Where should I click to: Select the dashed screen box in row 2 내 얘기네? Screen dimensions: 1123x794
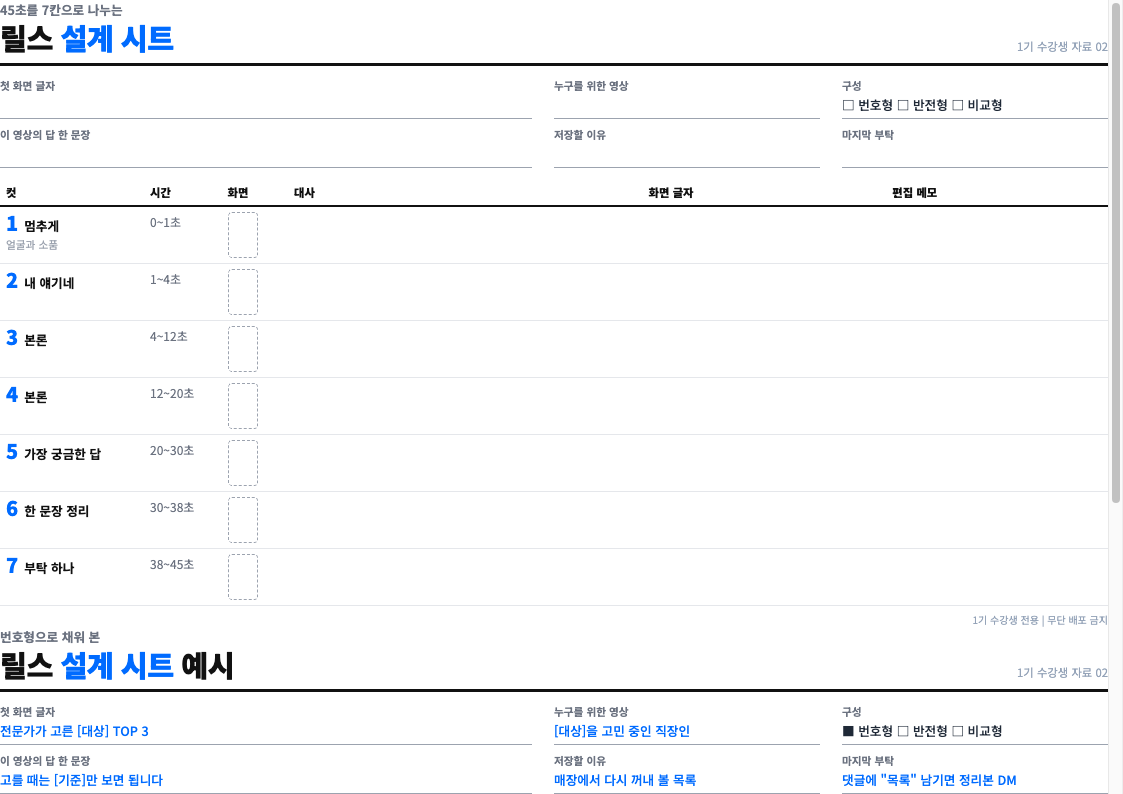[x=243, y=292]
